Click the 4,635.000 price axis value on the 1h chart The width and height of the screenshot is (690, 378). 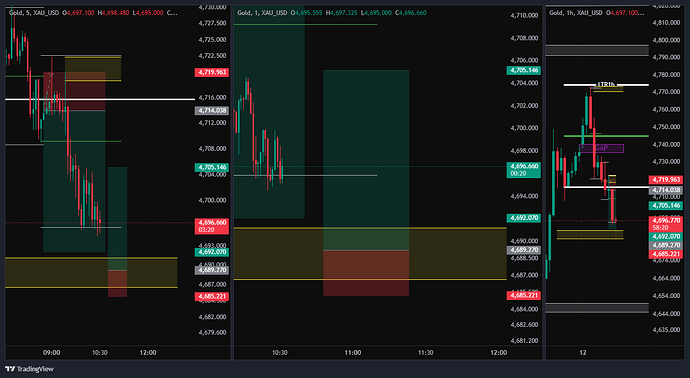point(667,330)
